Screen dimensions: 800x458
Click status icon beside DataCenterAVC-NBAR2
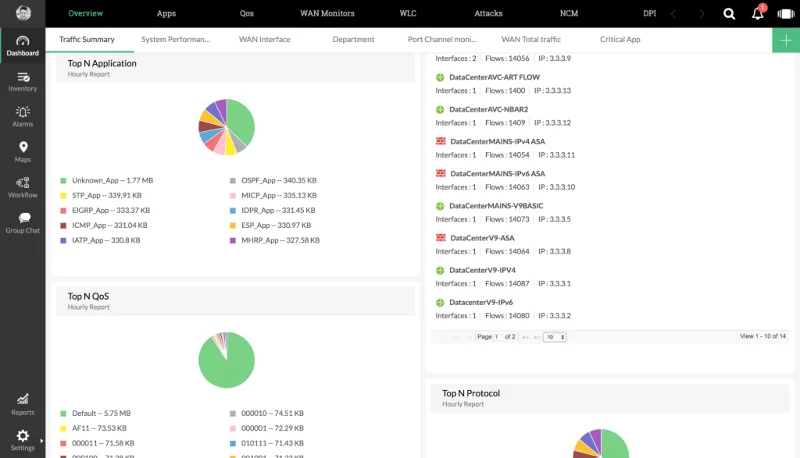click(440, 110)
